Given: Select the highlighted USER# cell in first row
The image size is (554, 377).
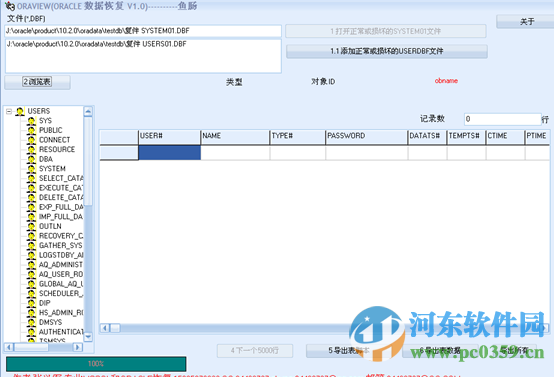Looking at the screenshot, I should click(170, 153).
